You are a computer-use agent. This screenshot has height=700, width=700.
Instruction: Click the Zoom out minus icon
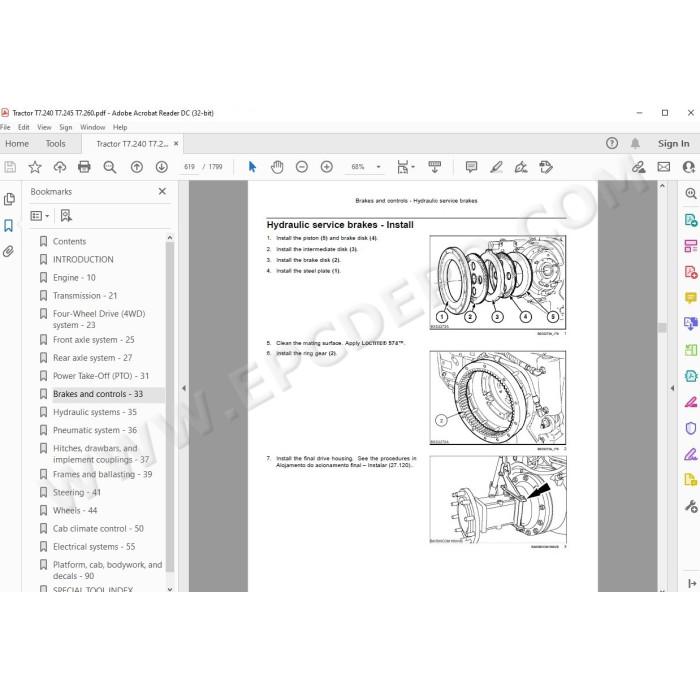(302, 167)
